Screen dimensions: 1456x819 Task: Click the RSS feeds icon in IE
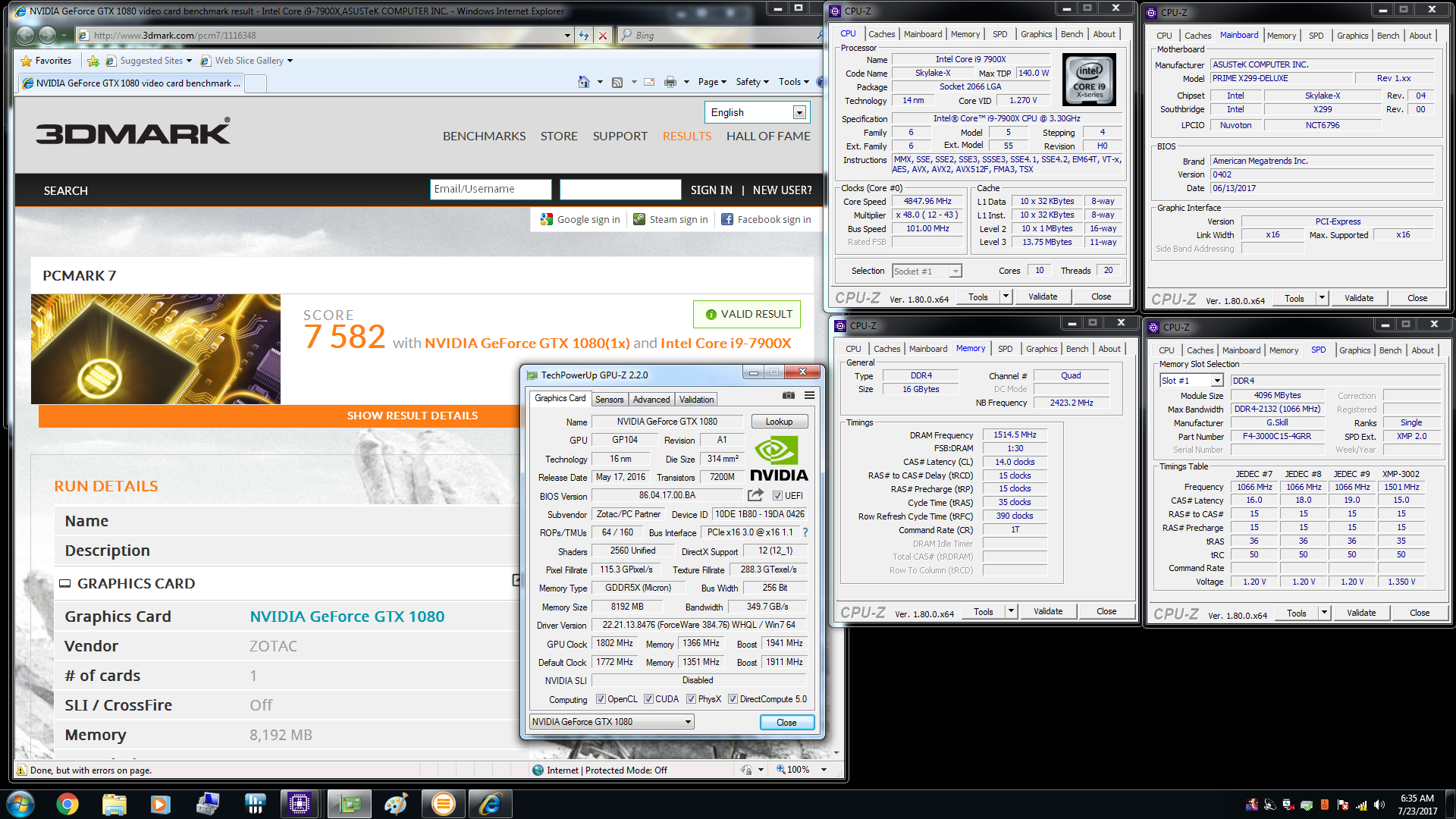617,82
